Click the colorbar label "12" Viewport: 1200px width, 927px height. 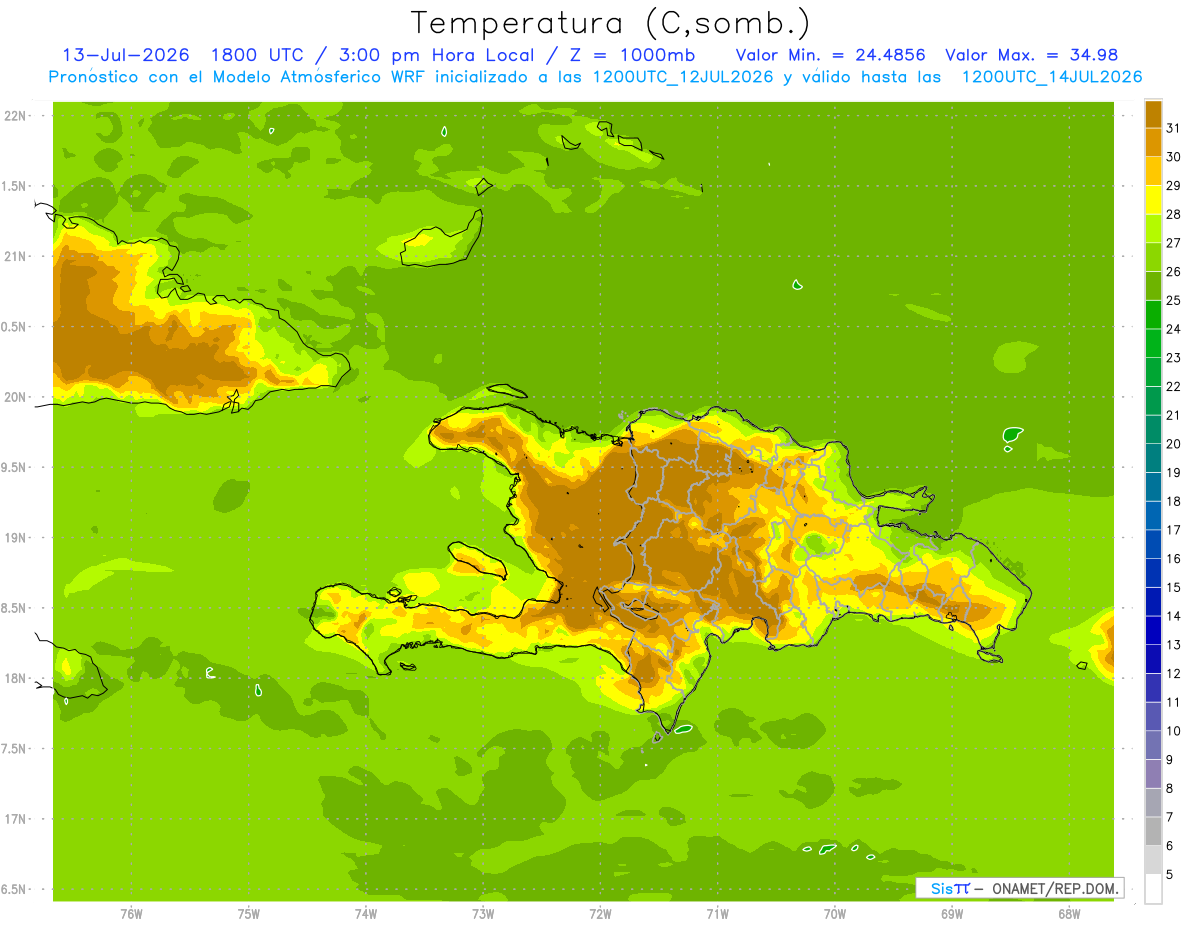click(x=1174, y=674)
